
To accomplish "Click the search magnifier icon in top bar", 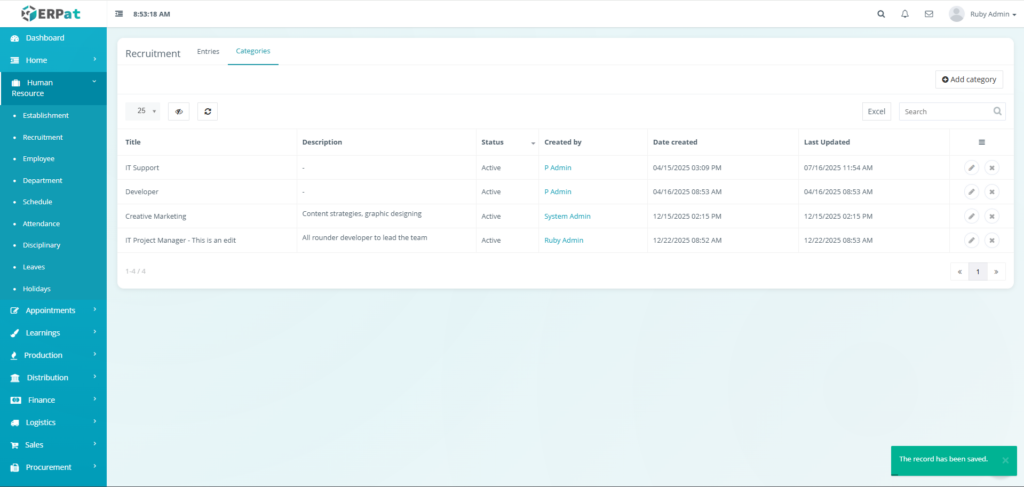I will 881,14.
